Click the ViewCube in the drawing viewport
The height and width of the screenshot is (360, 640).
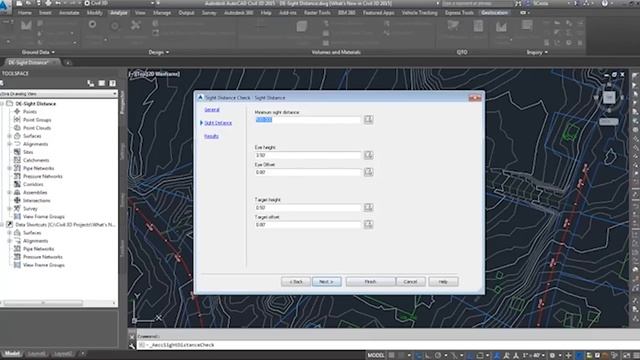coord(609,97)
